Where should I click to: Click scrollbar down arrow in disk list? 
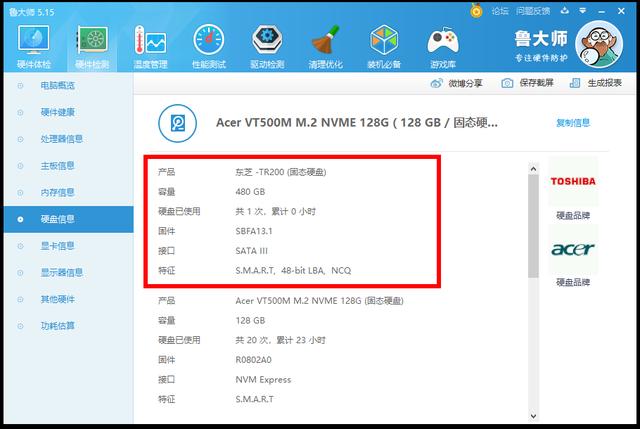533,416
